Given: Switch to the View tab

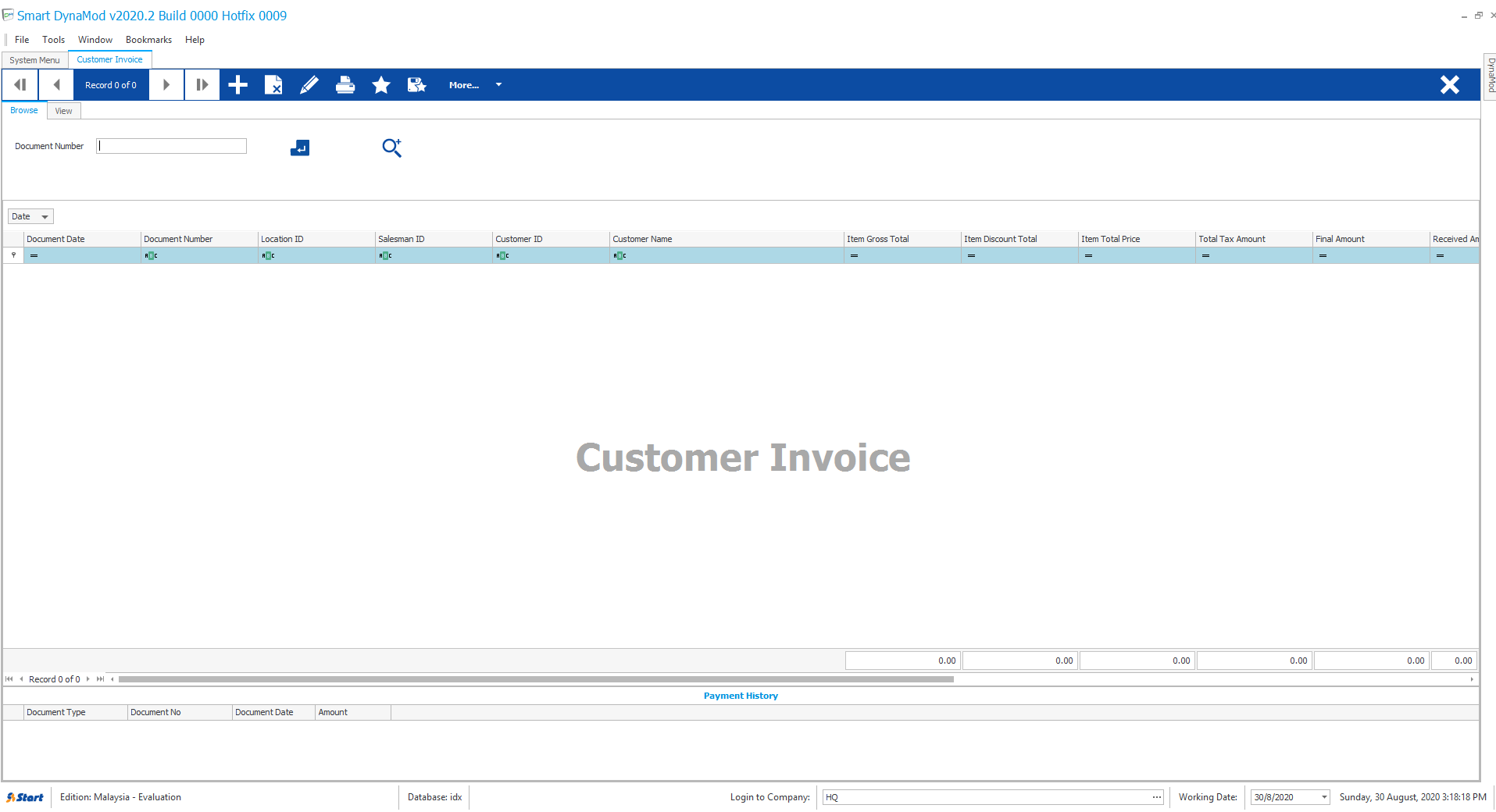Looking at the screenshot, I should pyautogui.click(x=63, y=111).
